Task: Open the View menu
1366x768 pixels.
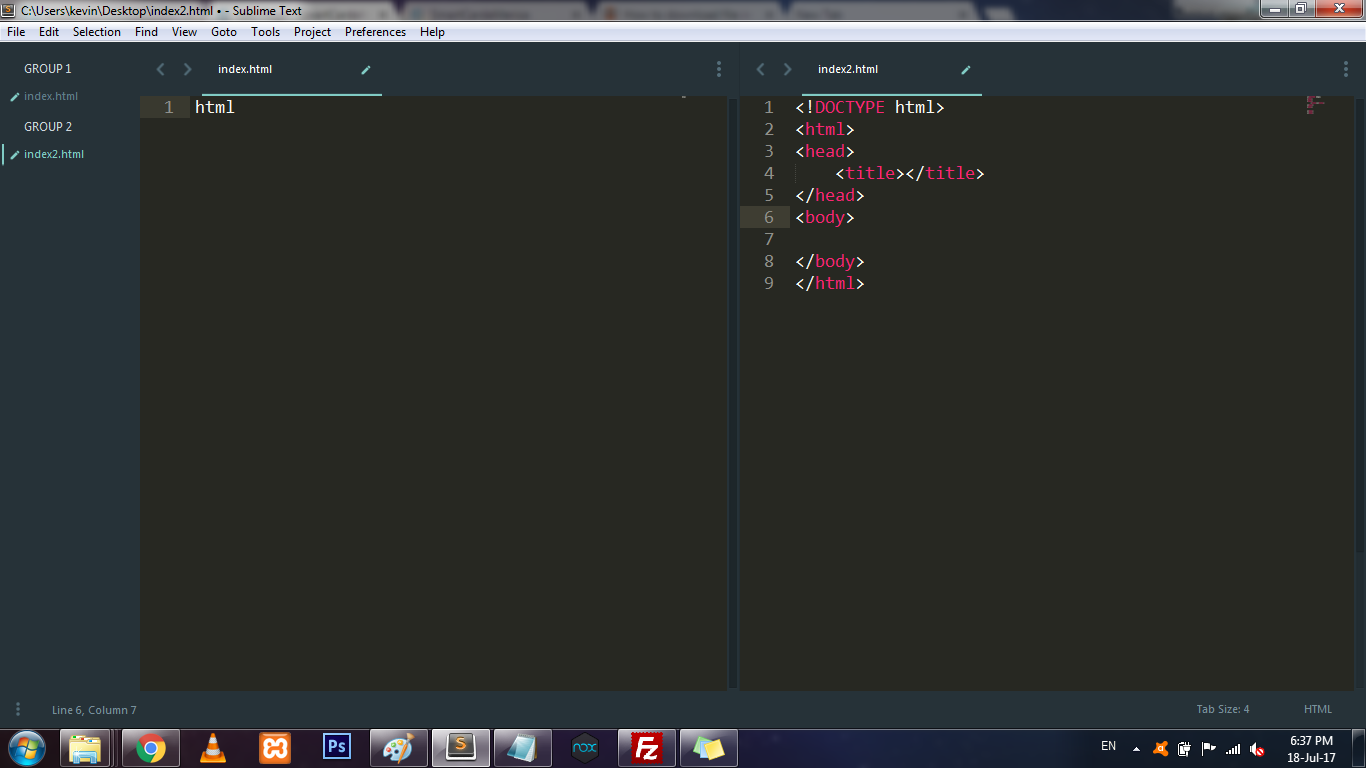Action: coord(184,32)
